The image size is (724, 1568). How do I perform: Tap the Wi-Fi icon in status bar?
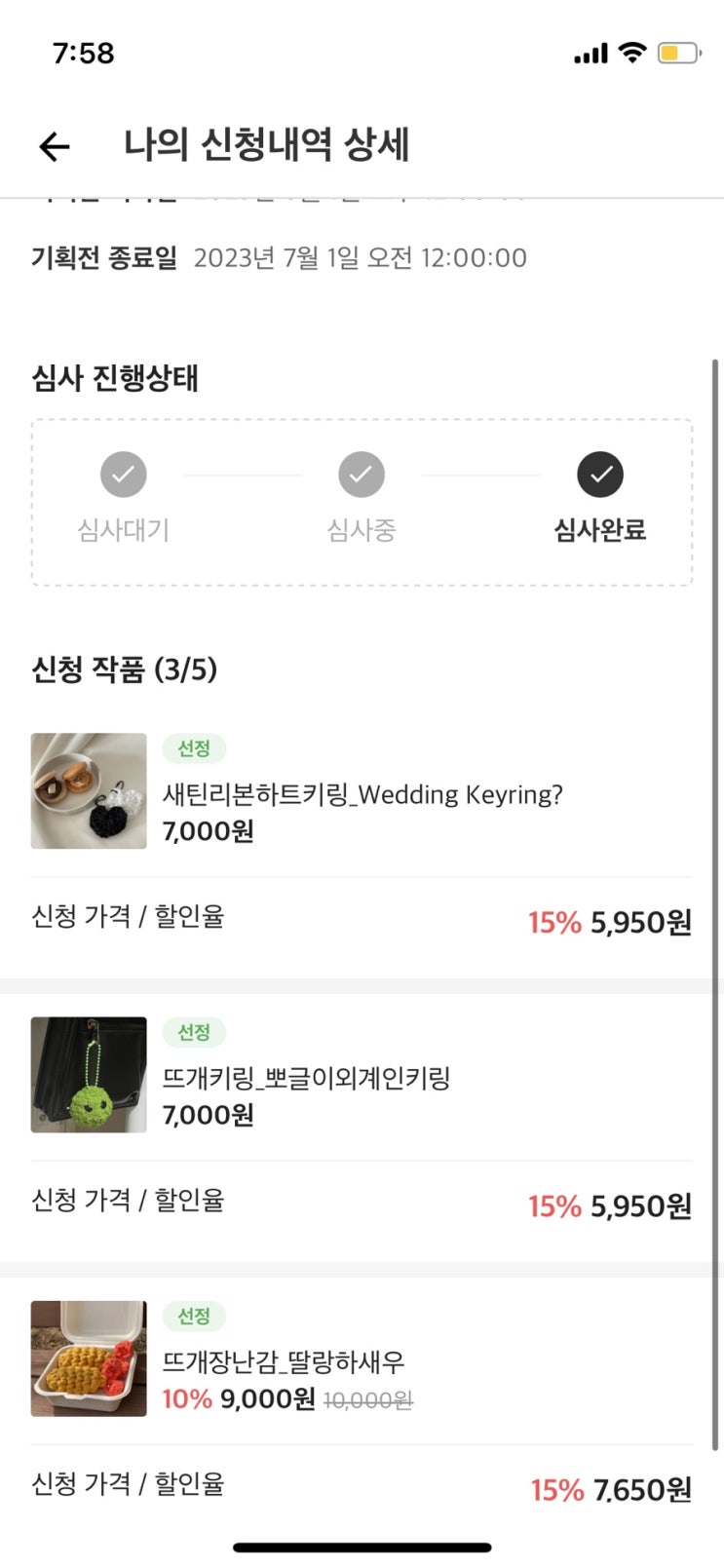(x=633, y=53)
